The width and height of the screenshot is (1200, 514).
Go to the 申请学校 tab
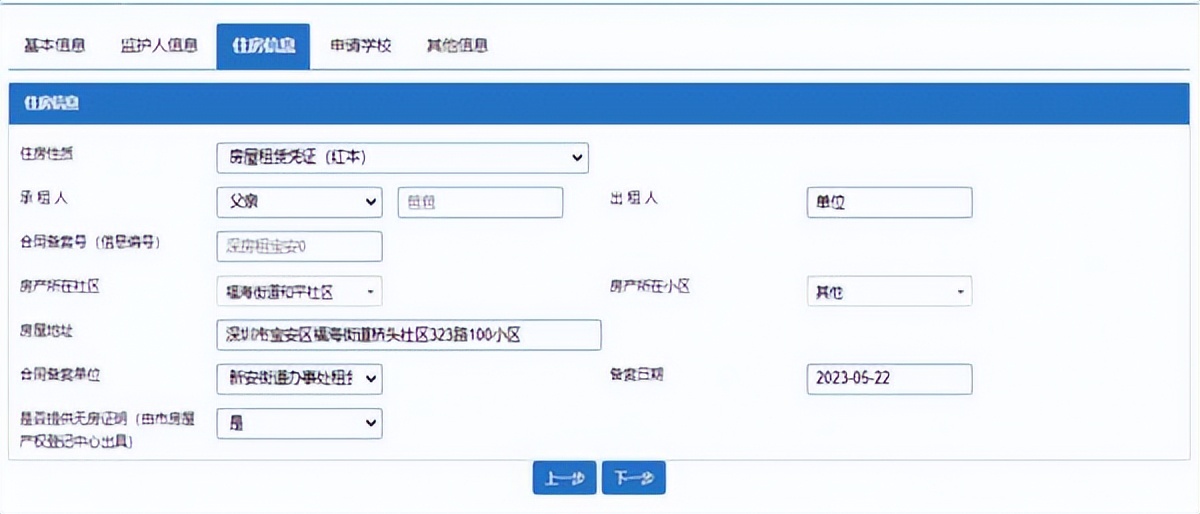pos(360,46)
